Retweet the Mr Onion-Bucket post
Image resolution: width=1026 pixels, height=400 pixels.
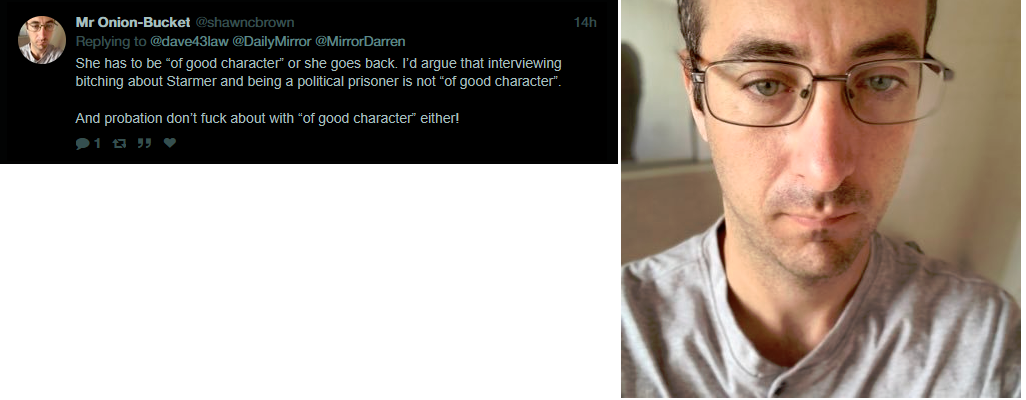[118, 143]
